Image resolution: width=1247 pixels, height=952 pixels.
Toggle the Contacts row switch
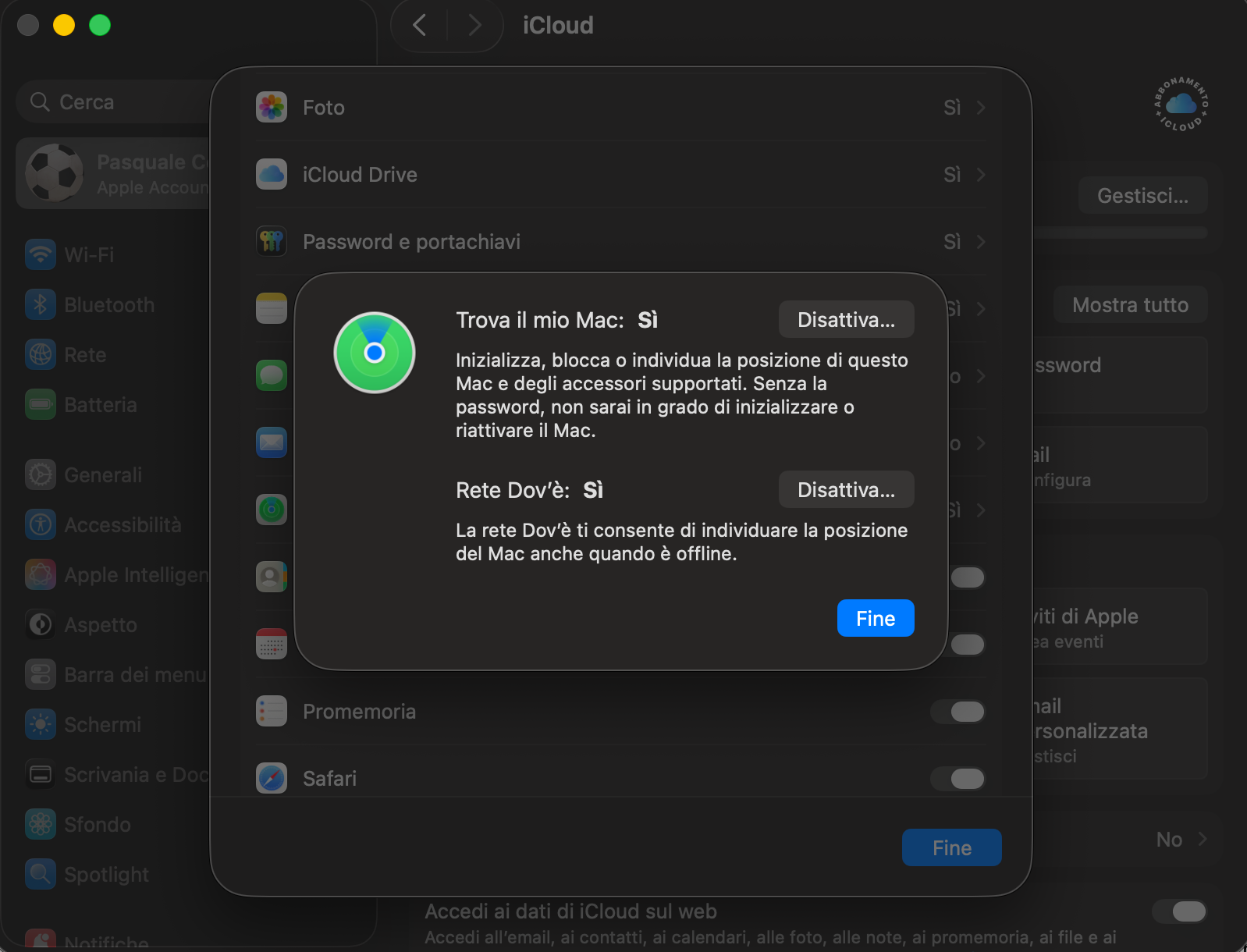click(967, 577)
